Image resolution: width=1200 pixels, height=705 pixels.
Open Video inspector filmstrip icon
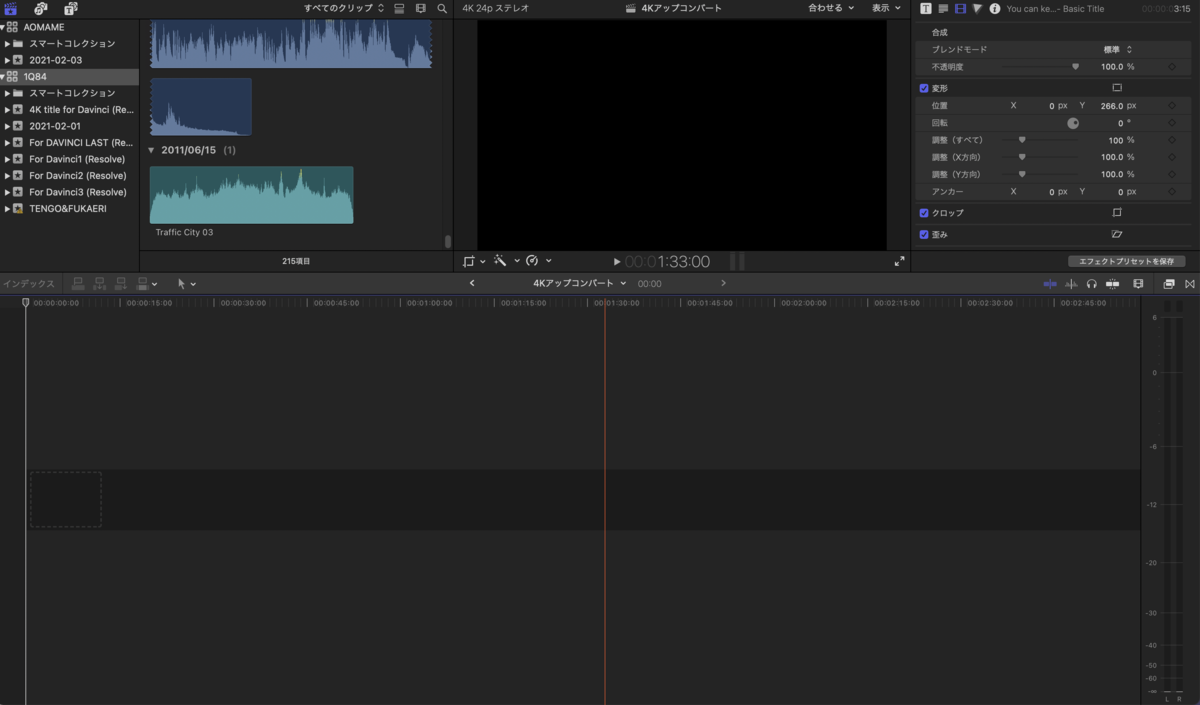960,8
